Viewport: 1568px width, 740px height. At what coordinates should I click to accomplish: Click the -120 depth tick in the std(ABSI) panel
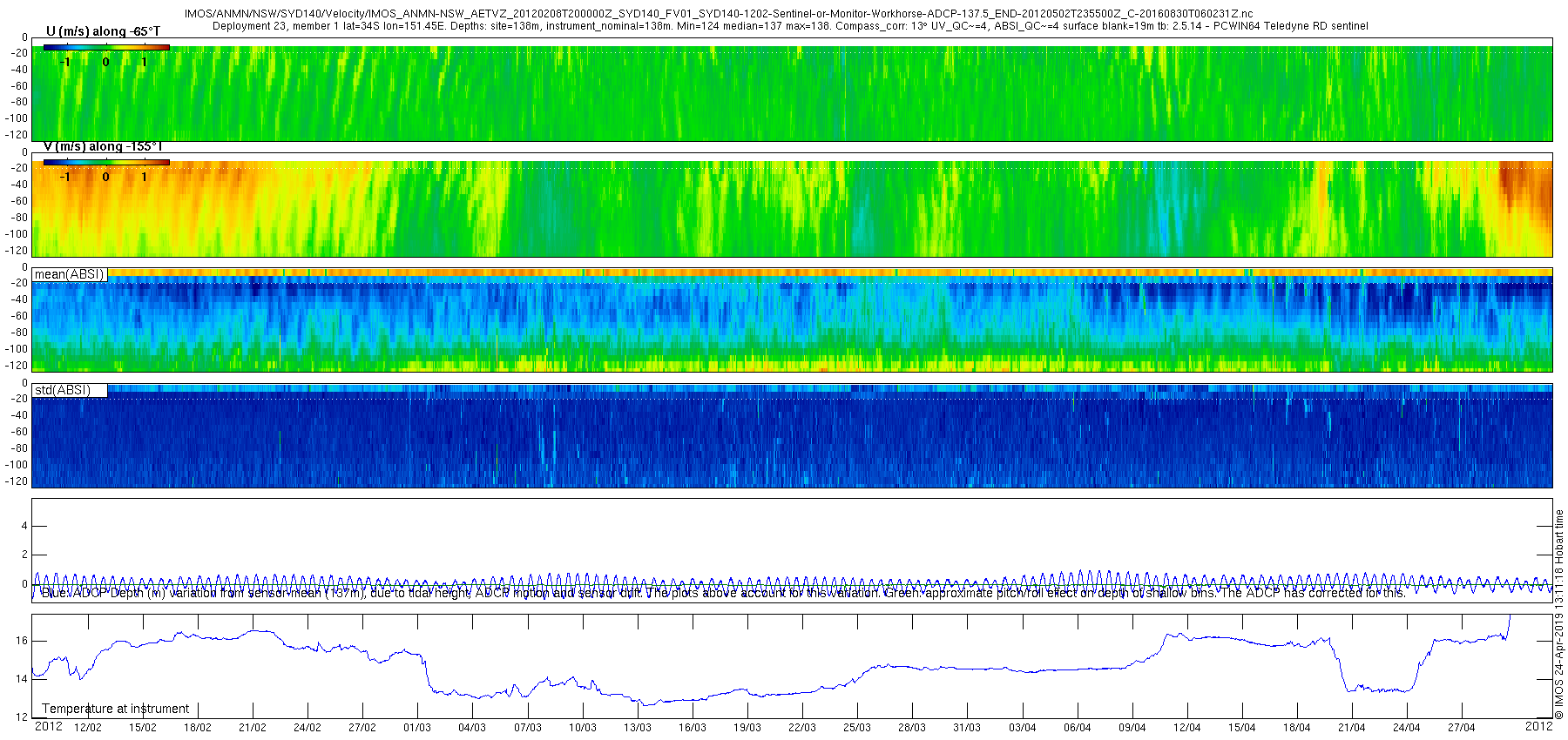[x=17, y=481]
